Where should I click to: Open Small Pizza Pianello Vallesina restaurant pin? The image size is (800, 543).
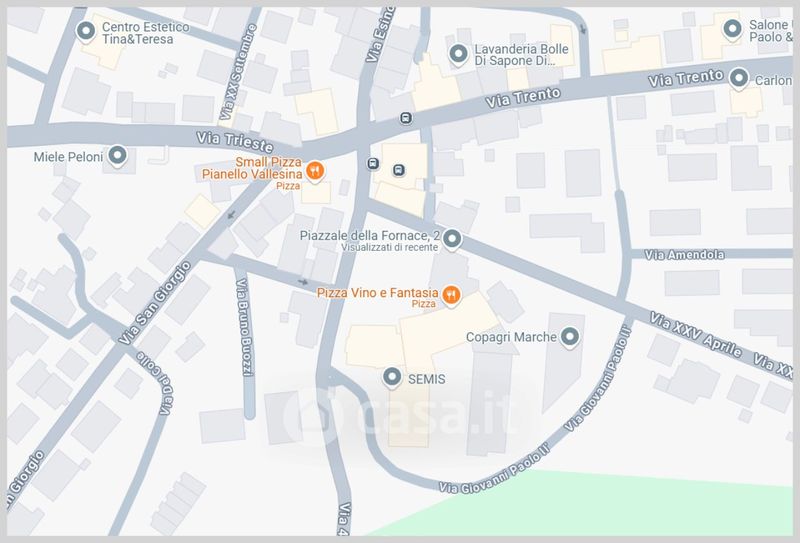click(315, 170)
